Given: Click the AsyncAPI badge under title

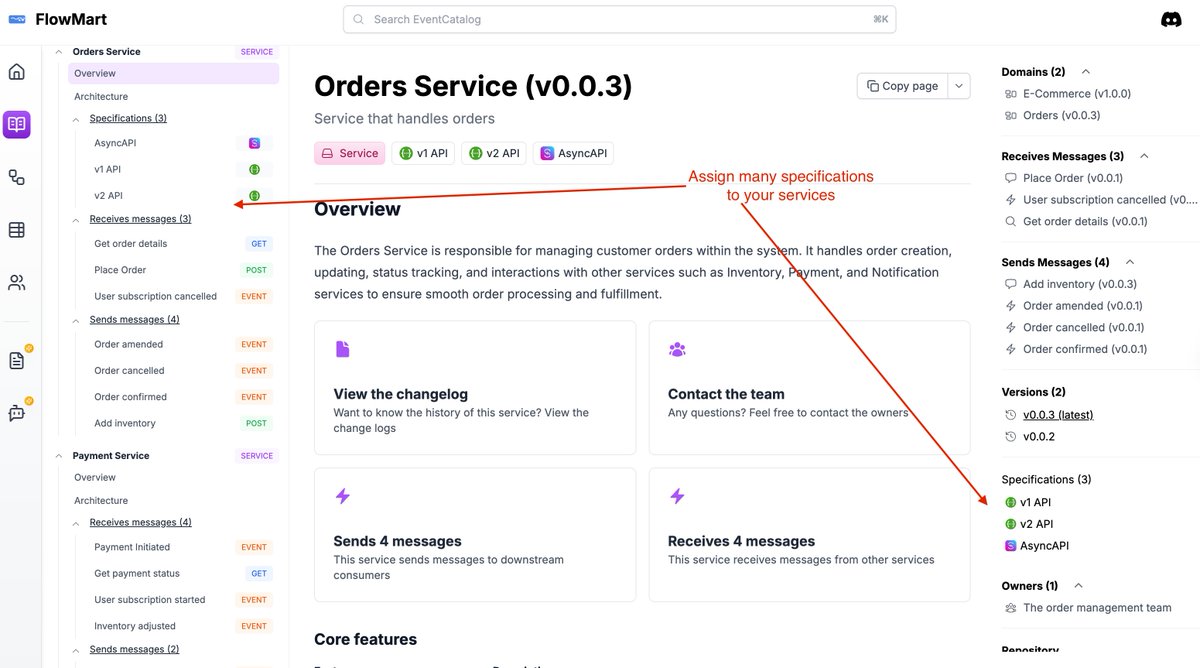Looking at the screenshot, I should (573, 153).
